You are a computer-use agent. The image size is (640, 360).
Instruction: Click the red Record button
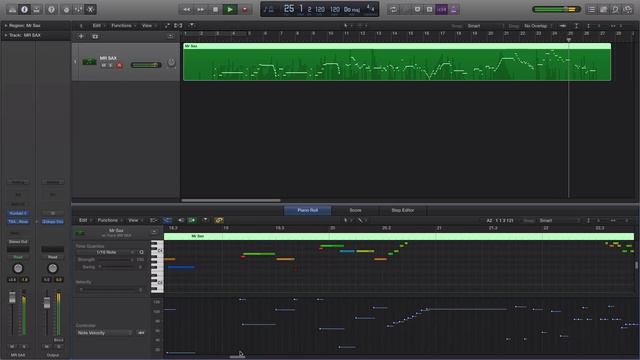coord(245,9)
